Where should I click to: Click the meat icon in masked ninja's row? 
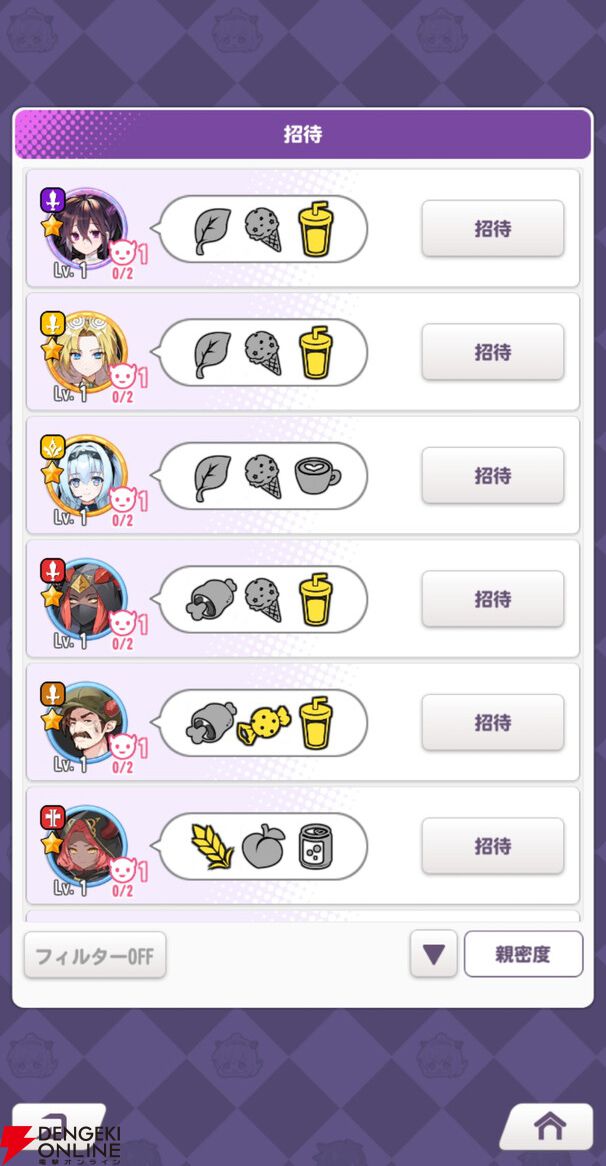coord(211,599)
